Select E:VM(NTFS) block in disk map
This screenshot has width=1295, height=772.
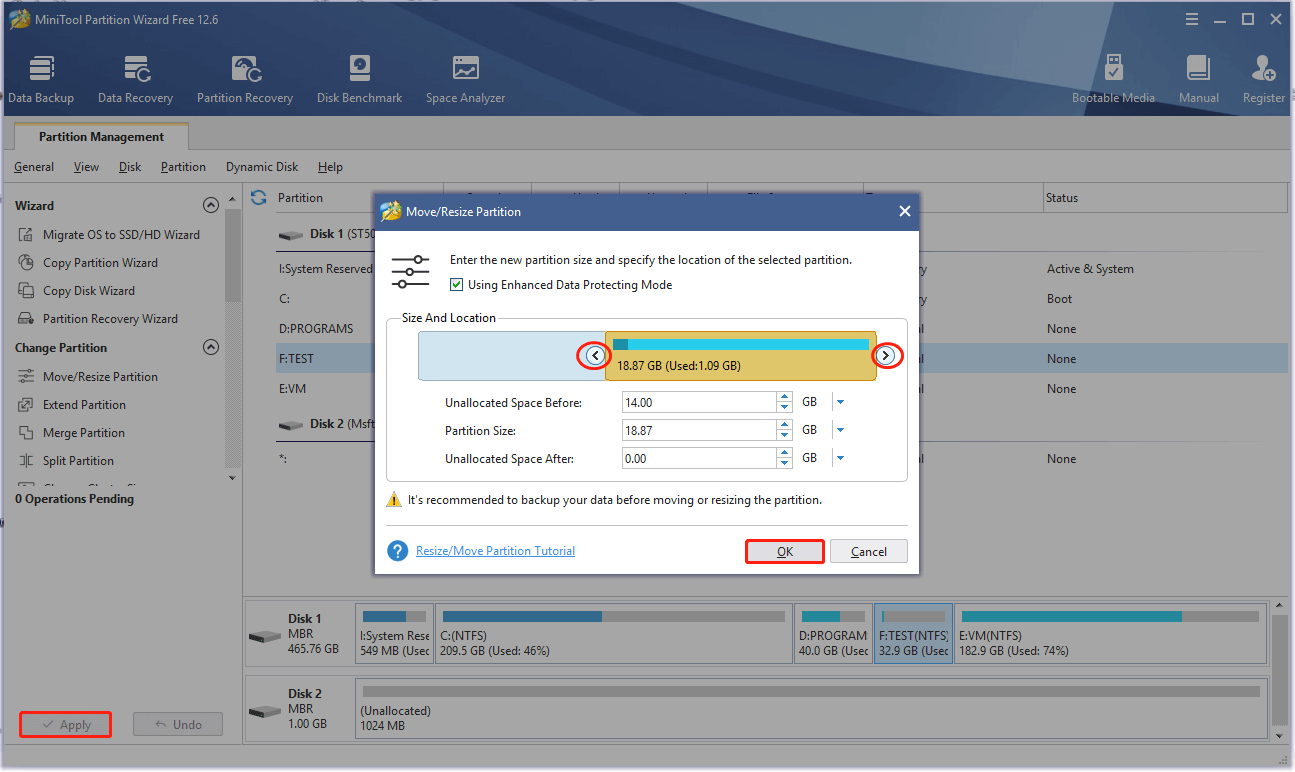(1110, 634)
